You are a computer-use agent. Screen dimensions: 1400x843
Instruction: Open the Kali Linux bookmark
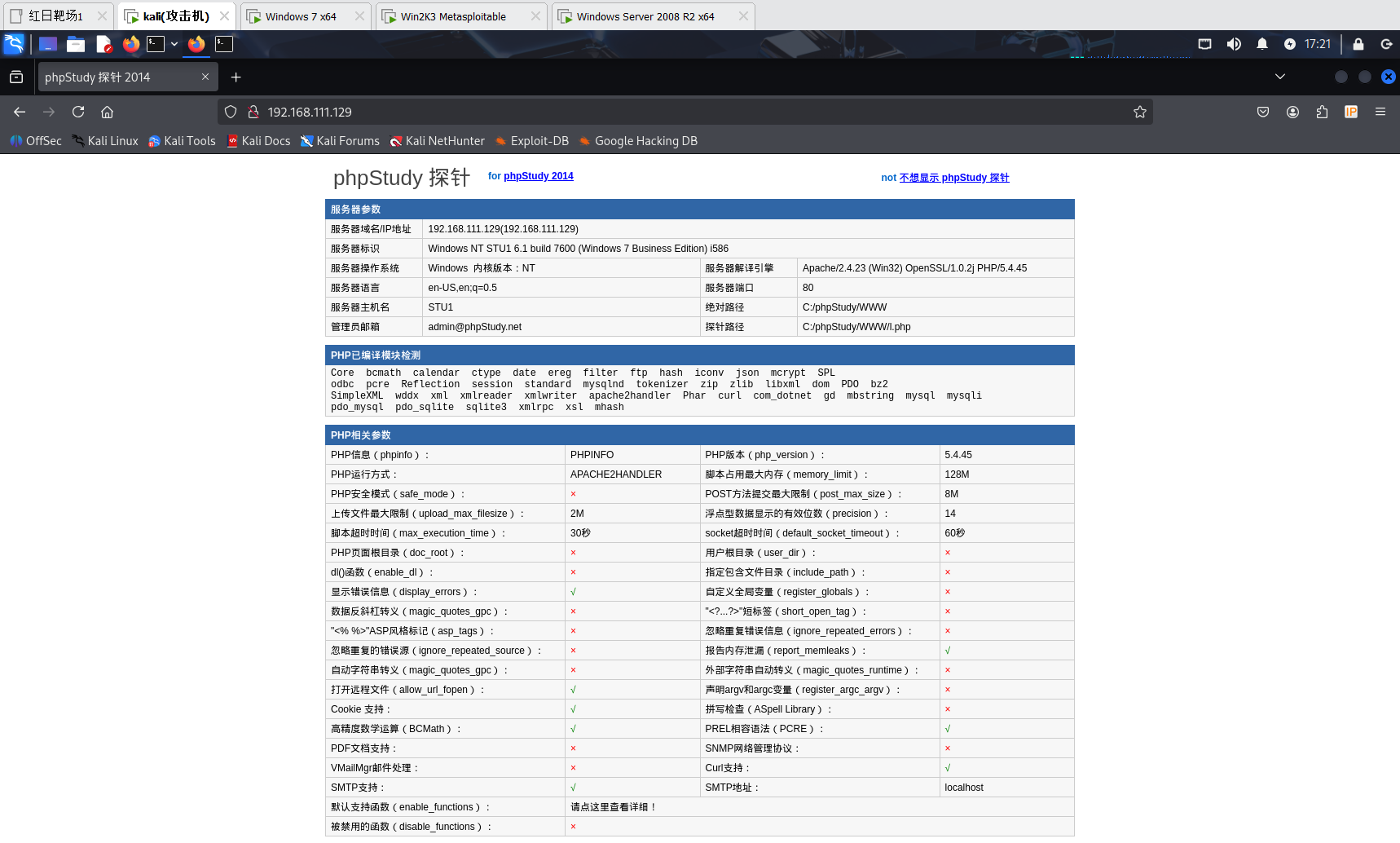pyautogui.click(x=105, y=141)
